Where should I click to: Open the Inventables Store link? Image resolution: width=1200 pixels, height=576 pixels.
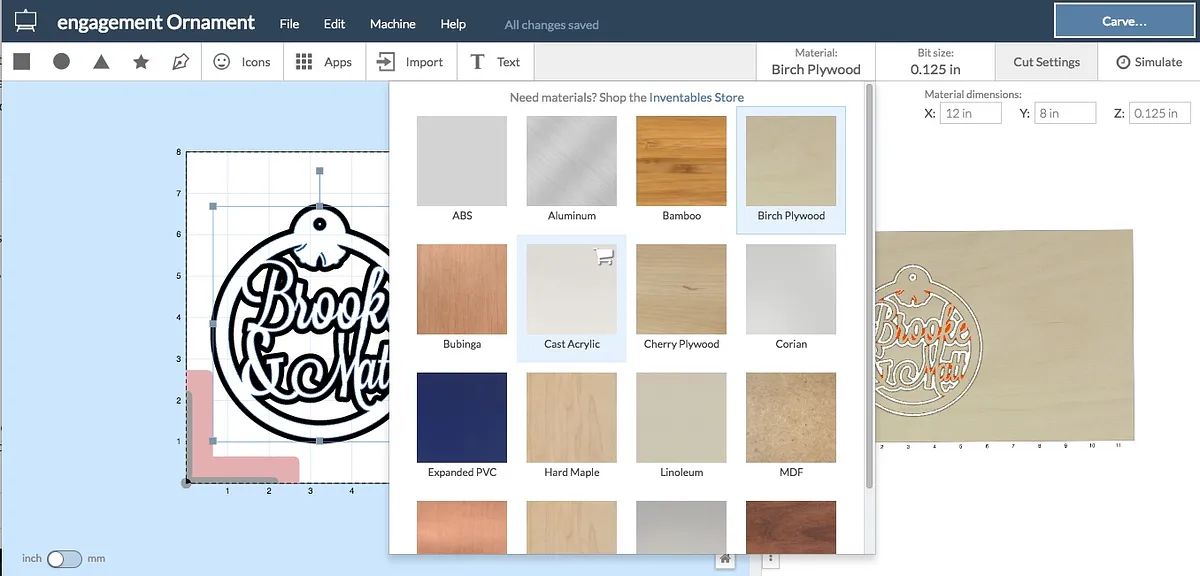pyautogui.click(x=696, y=97)
